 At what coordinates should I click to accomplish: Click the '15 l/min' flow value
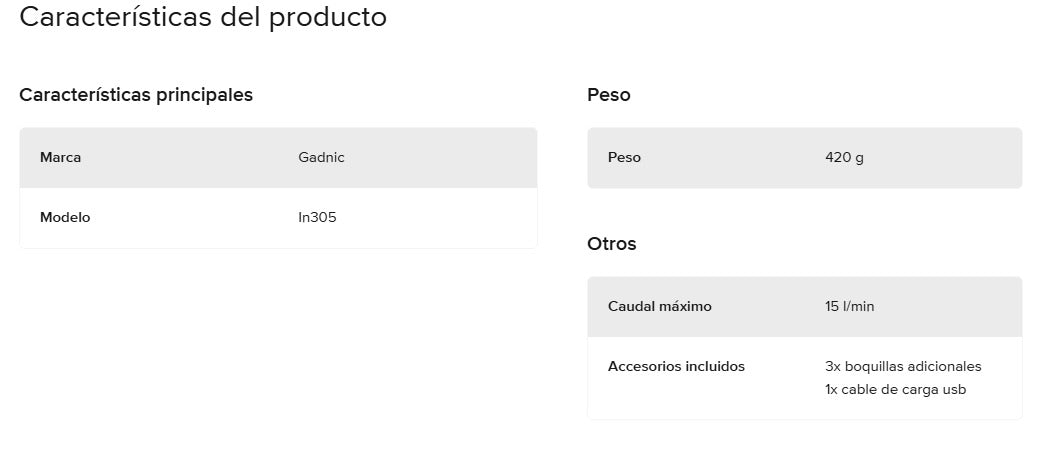[x=849, y=306]
